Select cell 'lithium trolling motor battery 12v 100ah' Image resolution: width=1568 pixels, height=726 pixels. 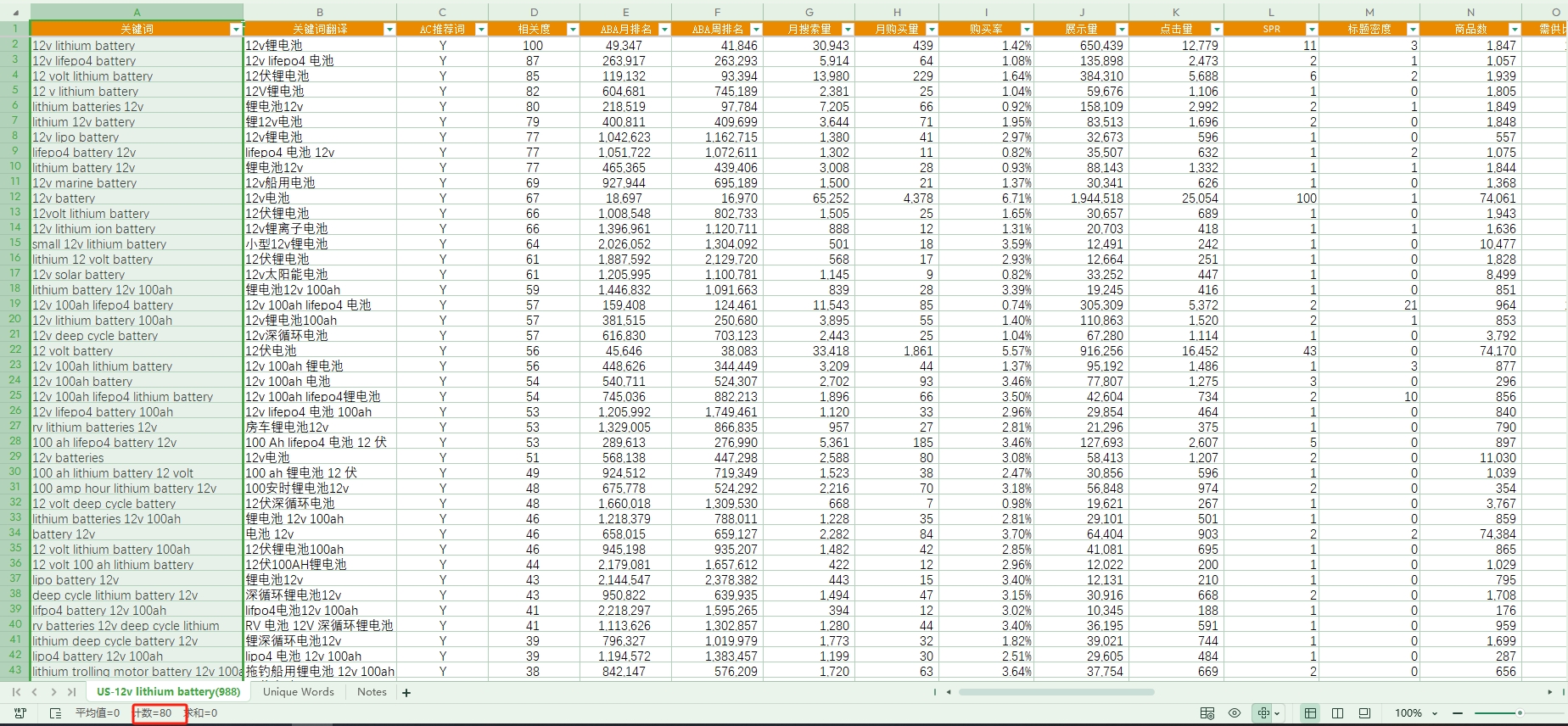[x=137, y=672]
